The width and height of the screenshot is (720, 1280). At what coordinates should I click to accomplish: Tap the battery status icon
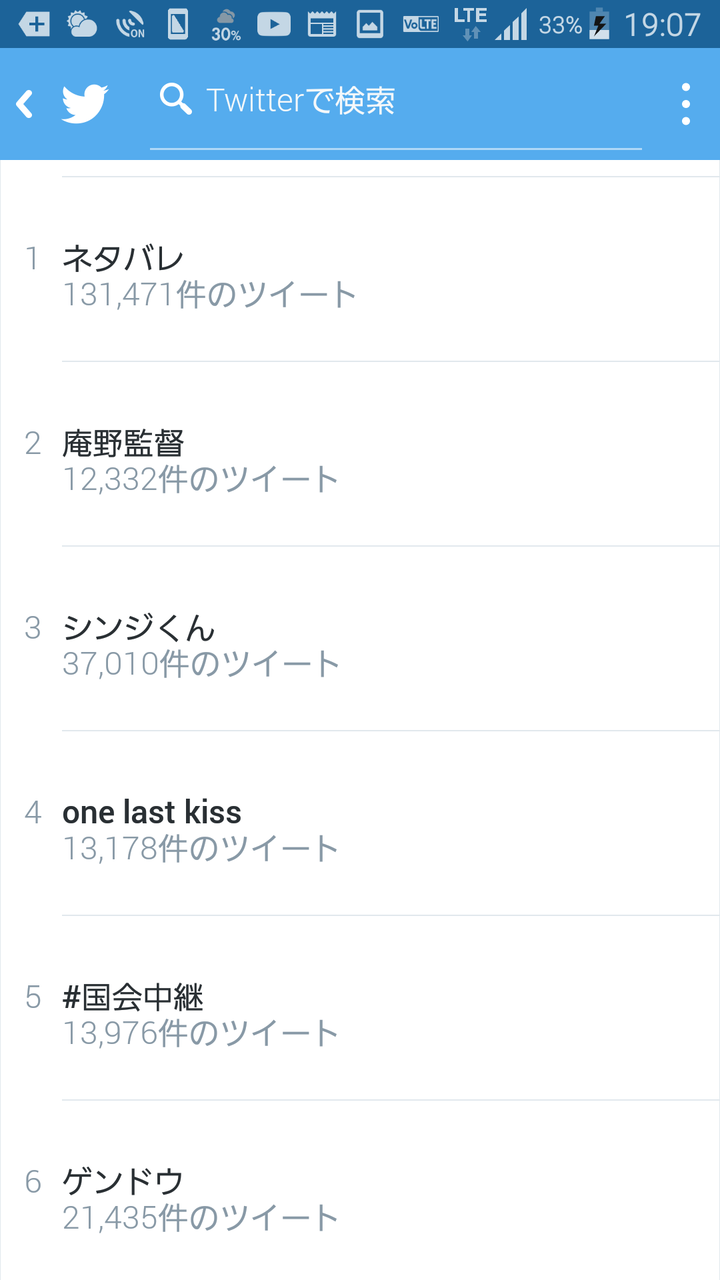[x=599, y=24]
